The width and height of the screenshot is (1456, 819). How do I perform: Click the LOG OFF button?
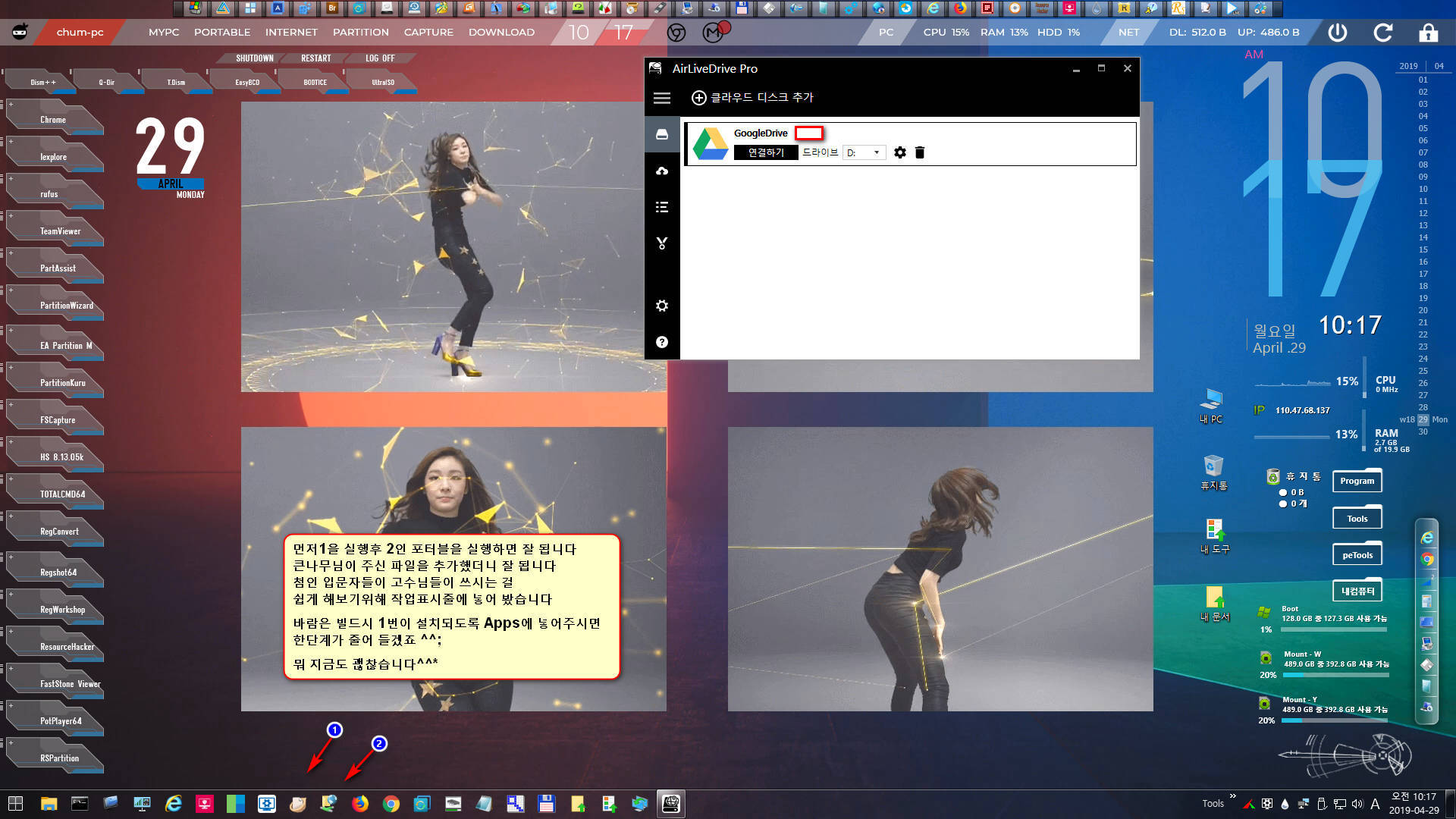(380, 58)
